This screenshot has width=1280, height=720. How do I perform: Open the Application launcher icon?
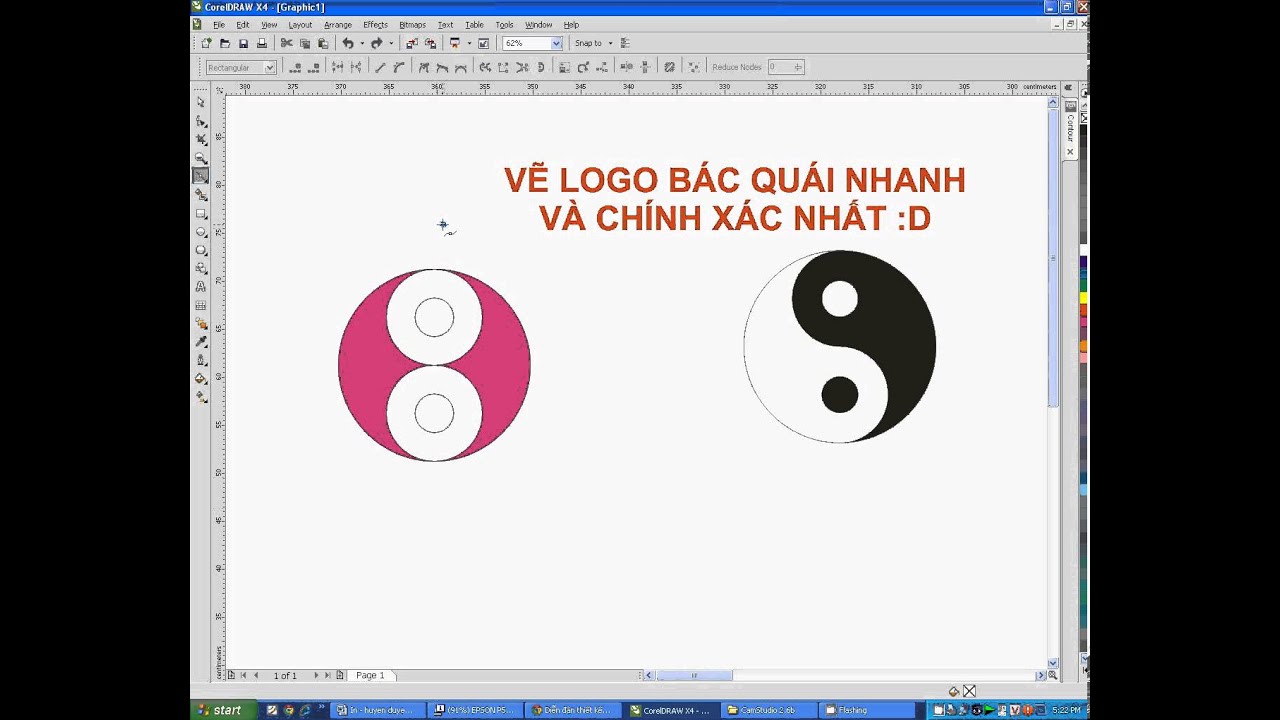click(x=455, y=43)
